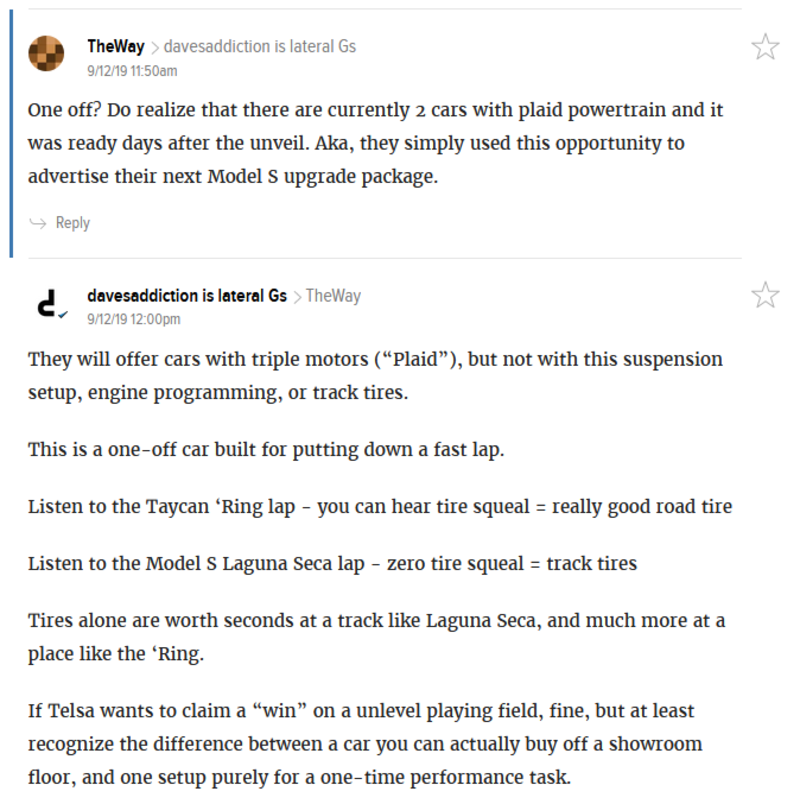
Task: Click the 9/12/19 11:50am timestamp
Action: tap(132, 71)
